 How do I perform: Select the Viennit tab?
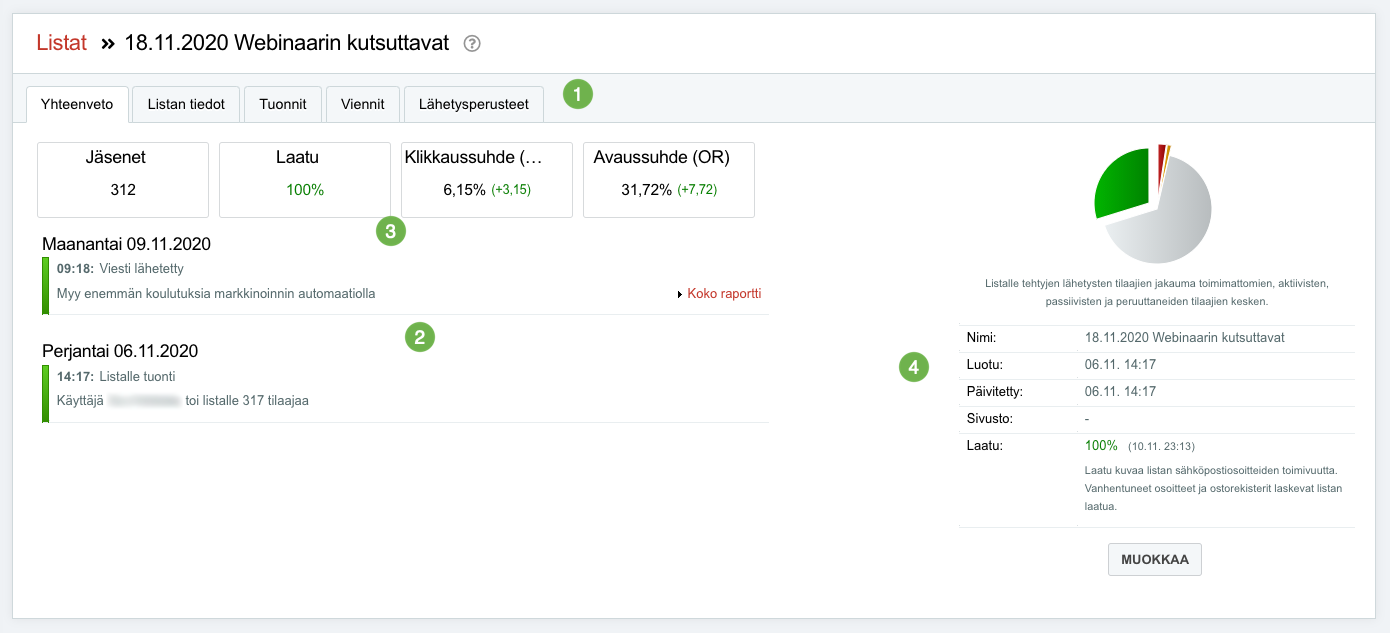pyautogui.click(x=363, y=104)
